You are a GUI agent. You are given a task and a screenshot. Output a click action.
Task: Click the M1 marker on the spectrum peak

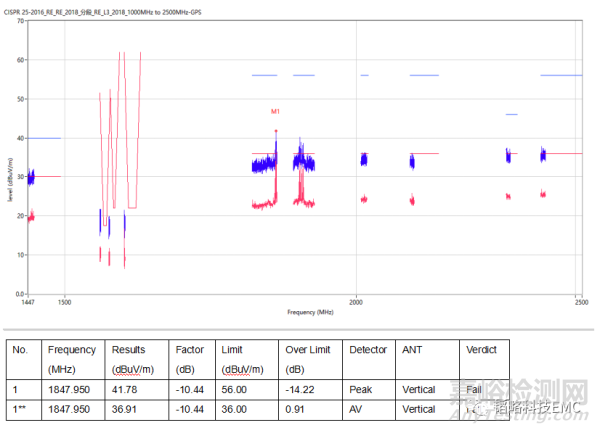(x=275, y=112)
